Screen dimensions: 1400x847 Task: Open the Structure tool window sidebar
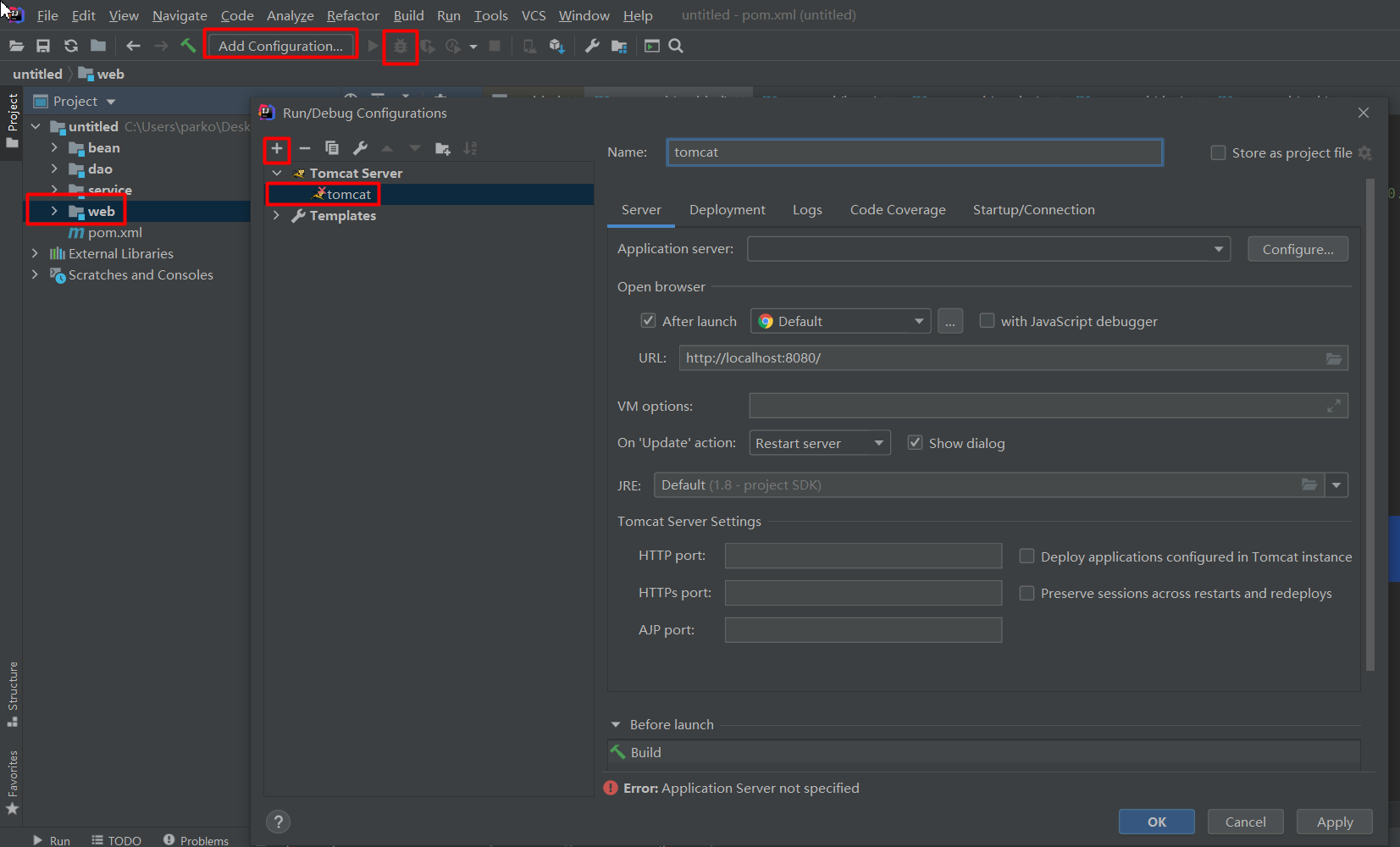(x=12, y=694)
